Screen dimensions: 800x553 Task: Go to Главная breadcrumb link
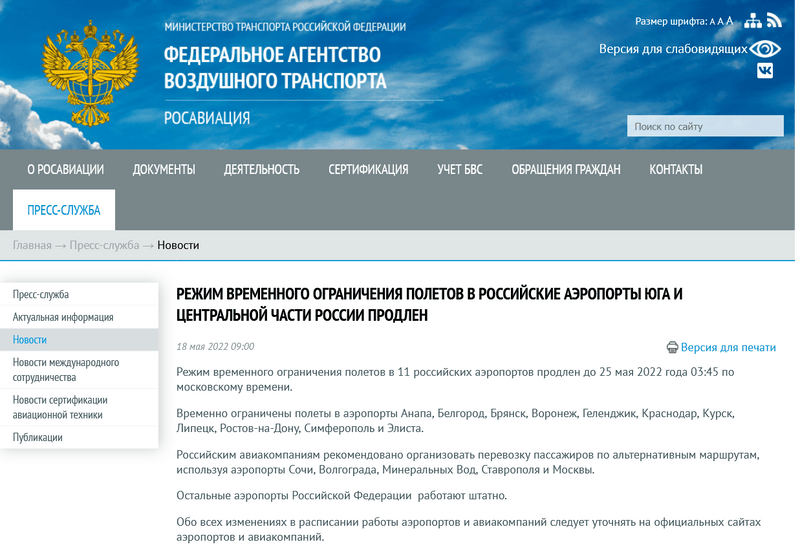(x=32, y=245)
